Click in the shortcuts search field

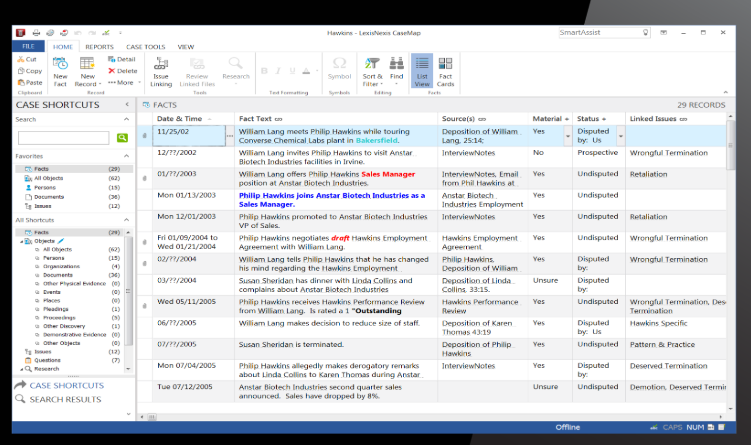tap(64, 138)
